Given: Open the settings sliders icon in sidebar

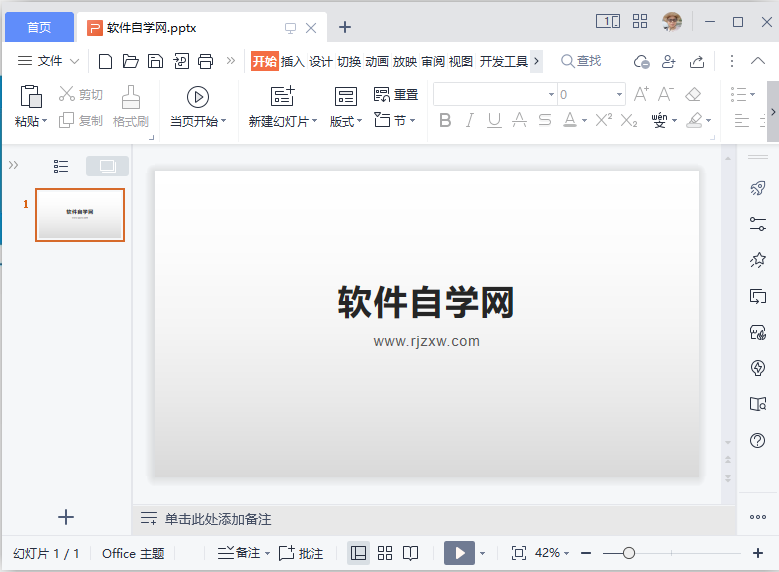Looking at the screenshot, I should click(x=758, y=224).
